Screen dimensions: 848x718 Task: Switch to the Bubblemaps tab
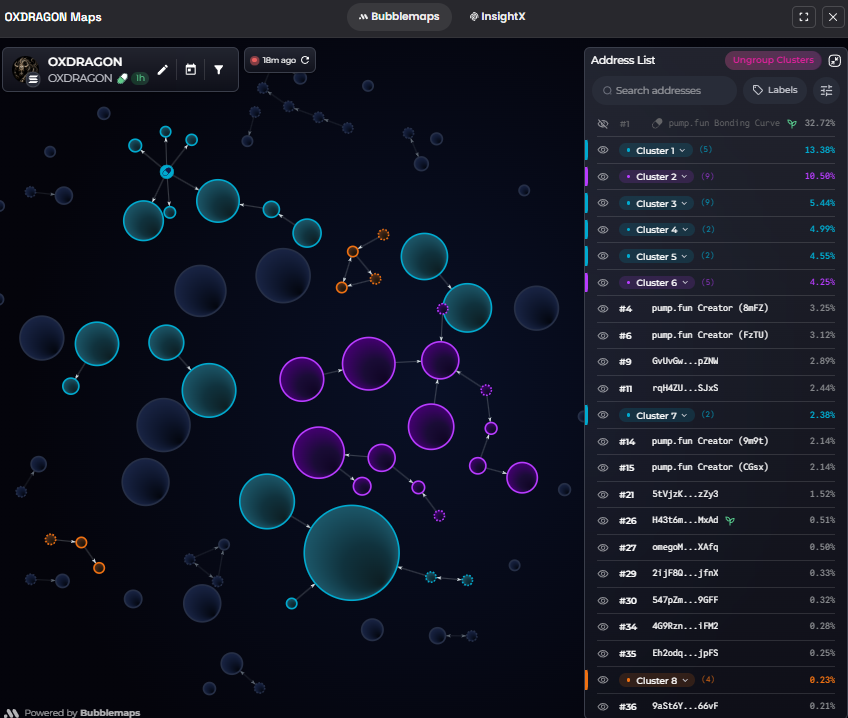(399, 17)
